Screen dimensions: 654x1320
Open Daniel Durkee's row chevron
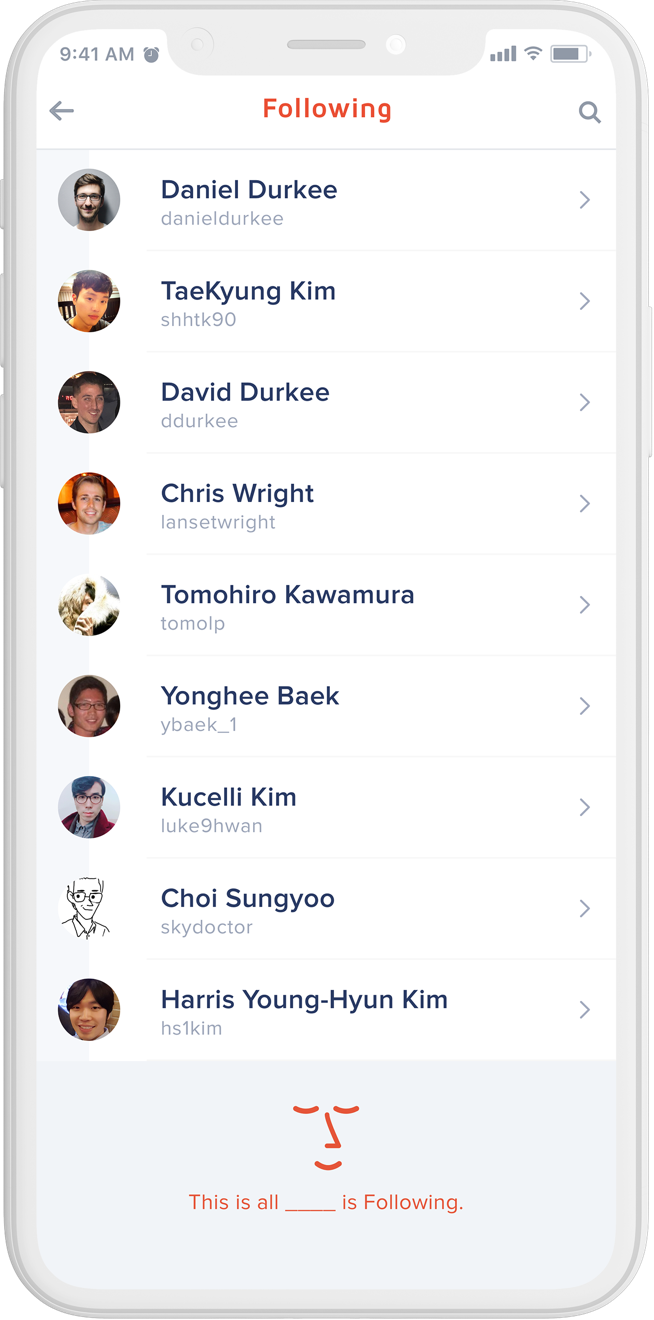(585, 200)
